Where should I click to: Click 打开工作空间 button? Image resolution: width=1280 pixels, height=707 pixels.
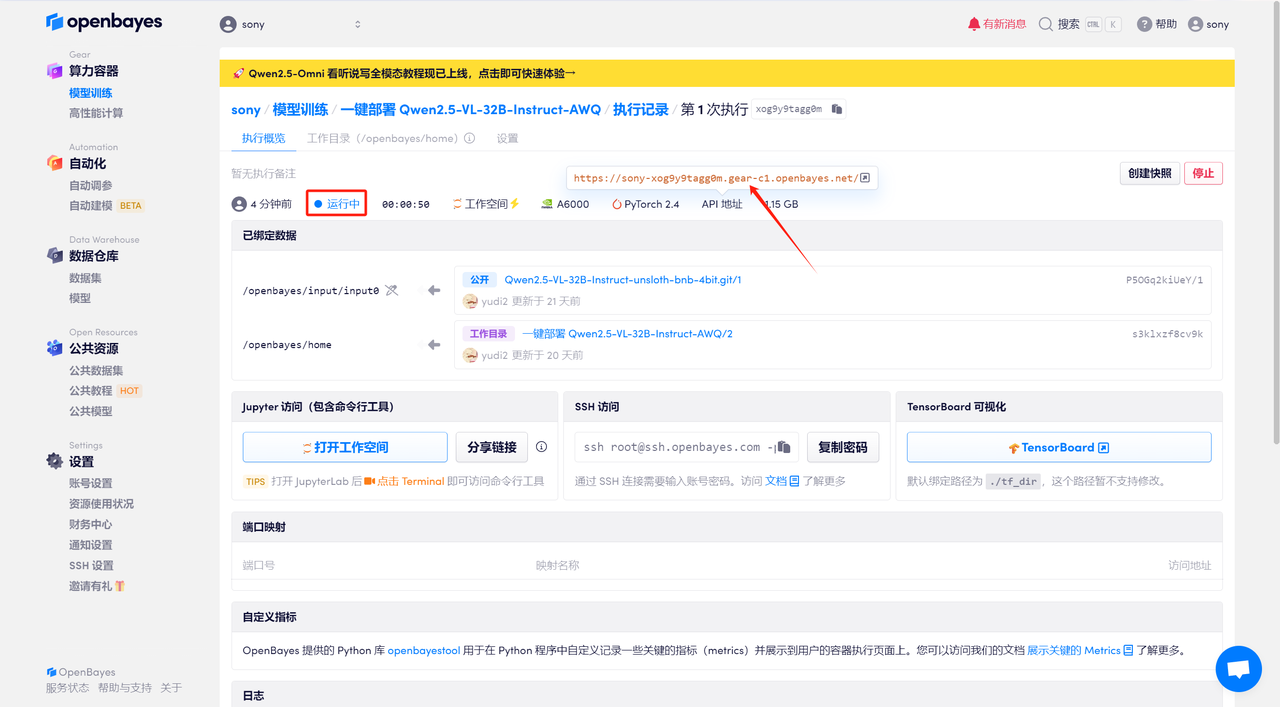pyautogui.click(x=345, y=448)
